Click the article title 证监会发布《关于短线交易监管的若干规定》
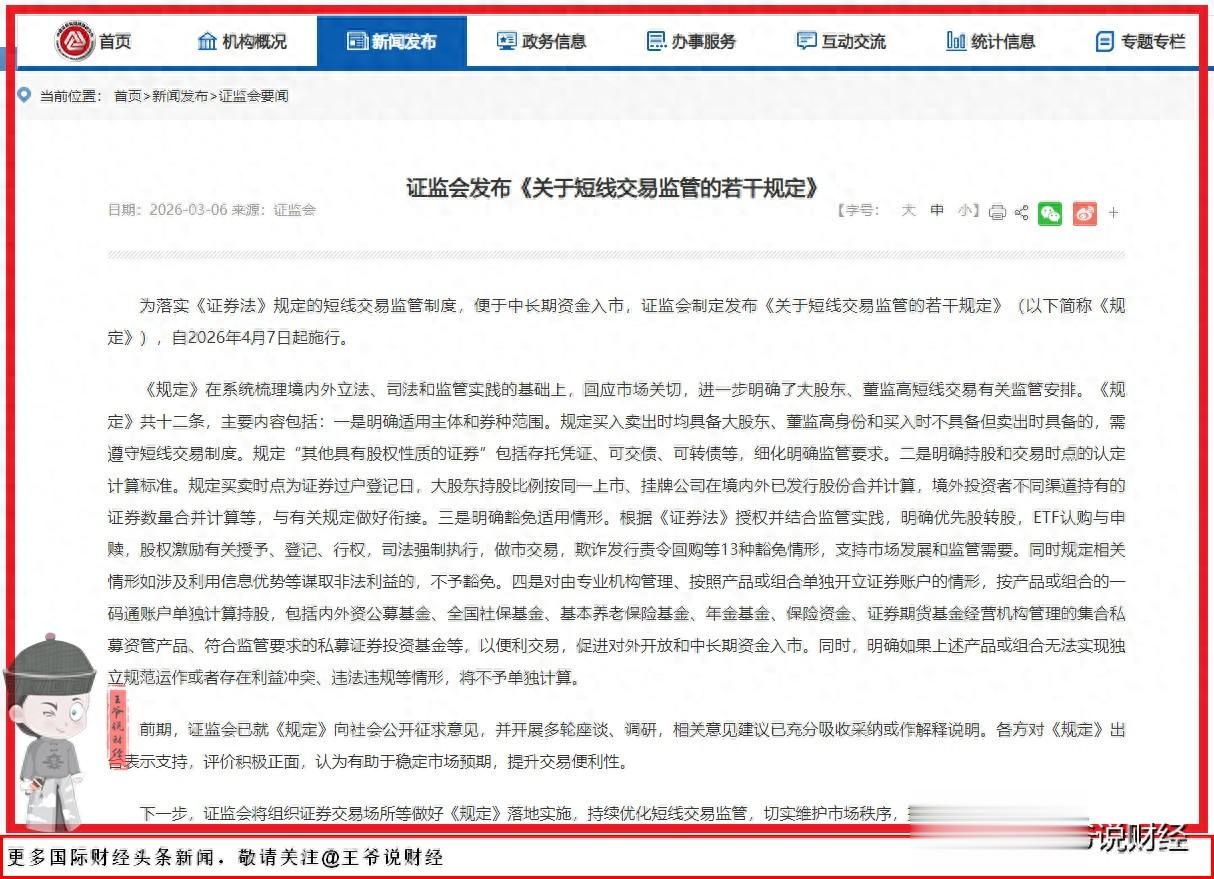 point(613,187)
